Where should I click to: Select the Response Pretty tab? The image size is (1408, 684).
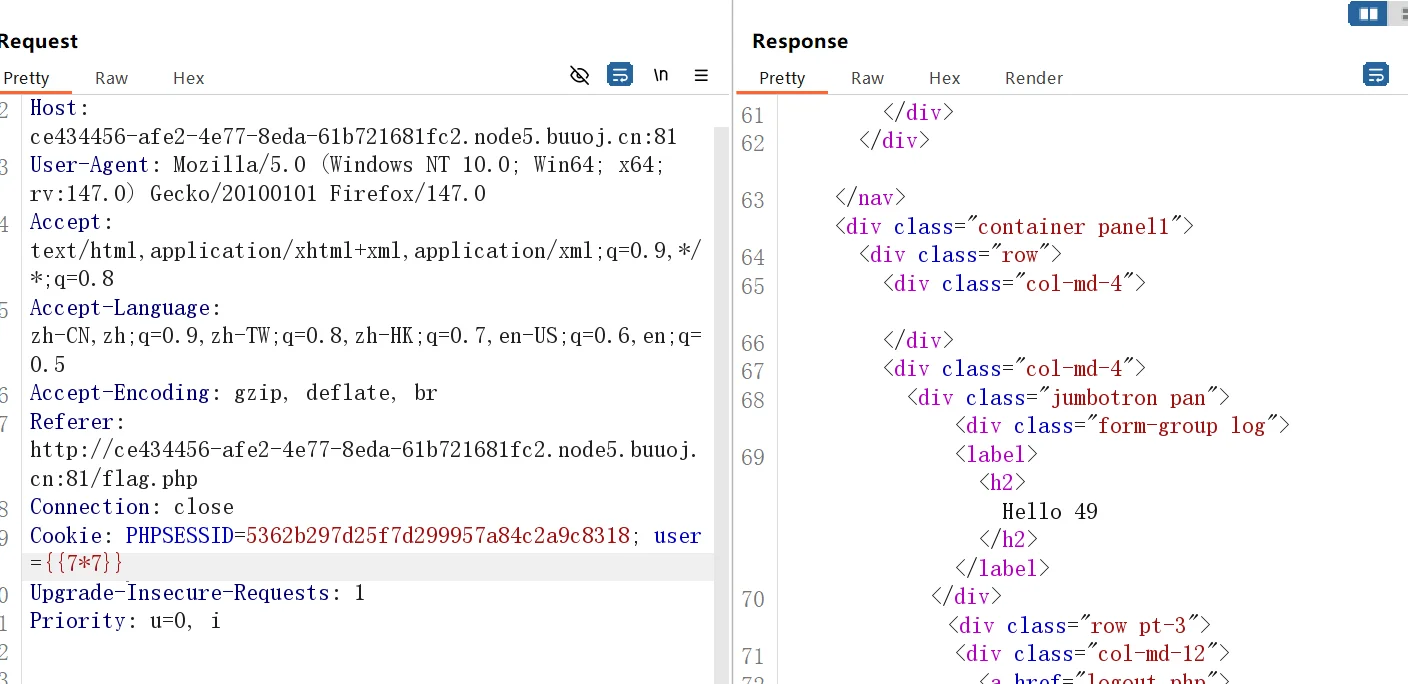tap(782, 78)
